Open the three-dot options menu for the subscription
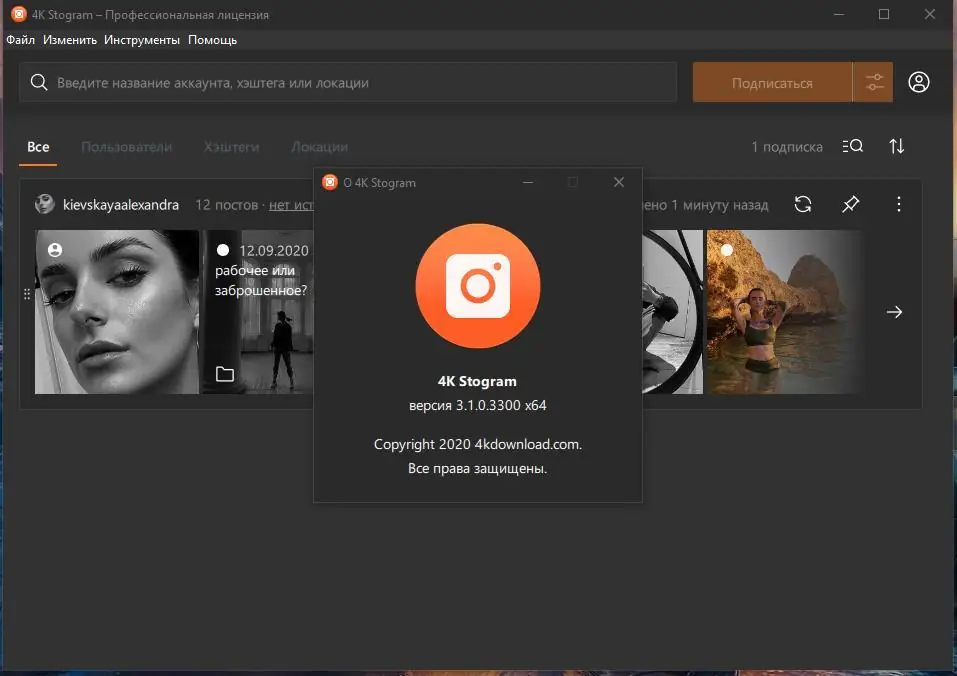 (898, 204)
